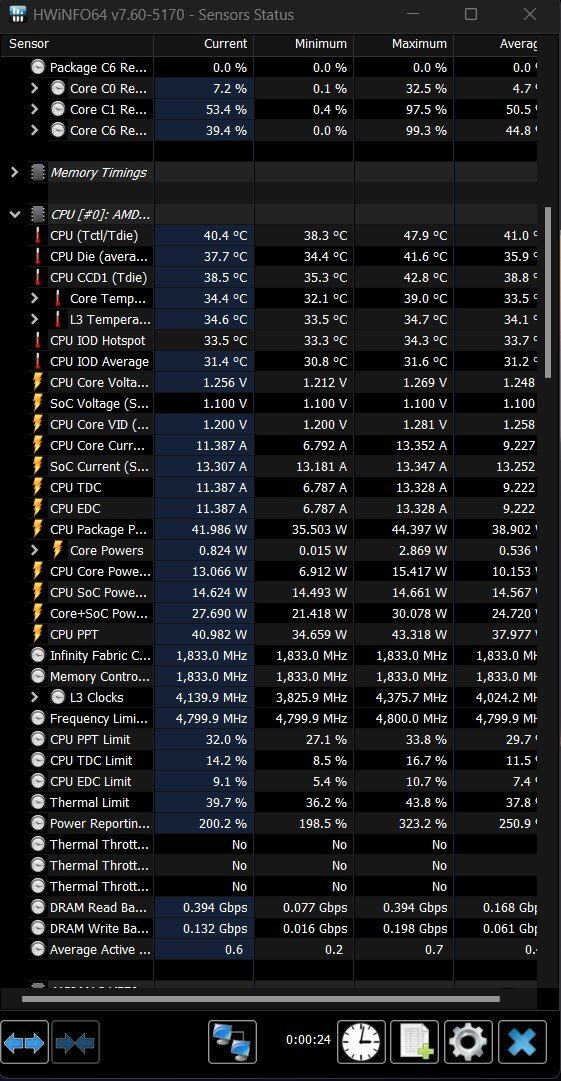Select the CPU EDC Limit row label
561x1081 pixels.
(91, 781)
